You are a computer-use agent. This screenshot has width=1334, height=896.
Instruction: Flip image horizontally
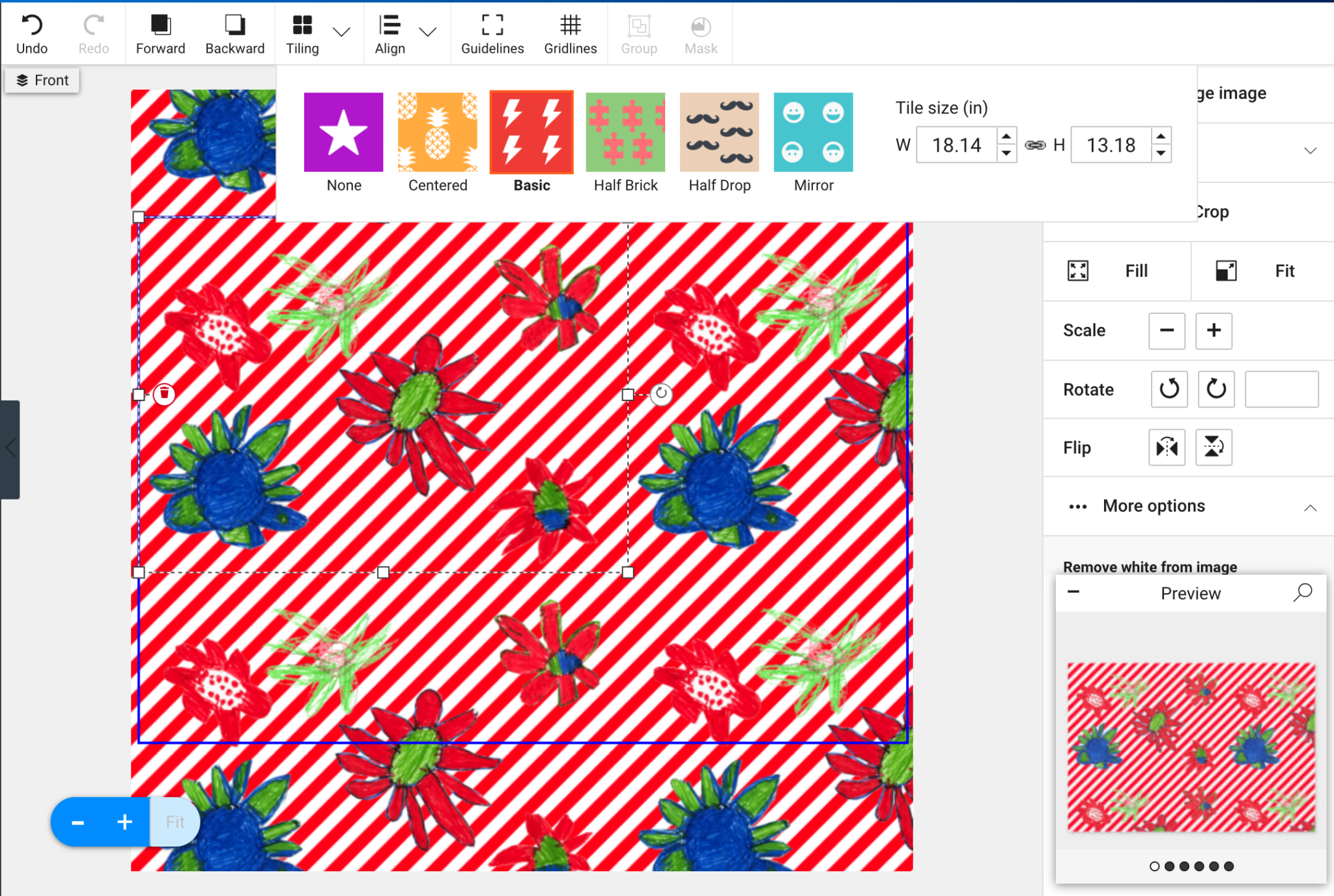tap(1167, 447)
